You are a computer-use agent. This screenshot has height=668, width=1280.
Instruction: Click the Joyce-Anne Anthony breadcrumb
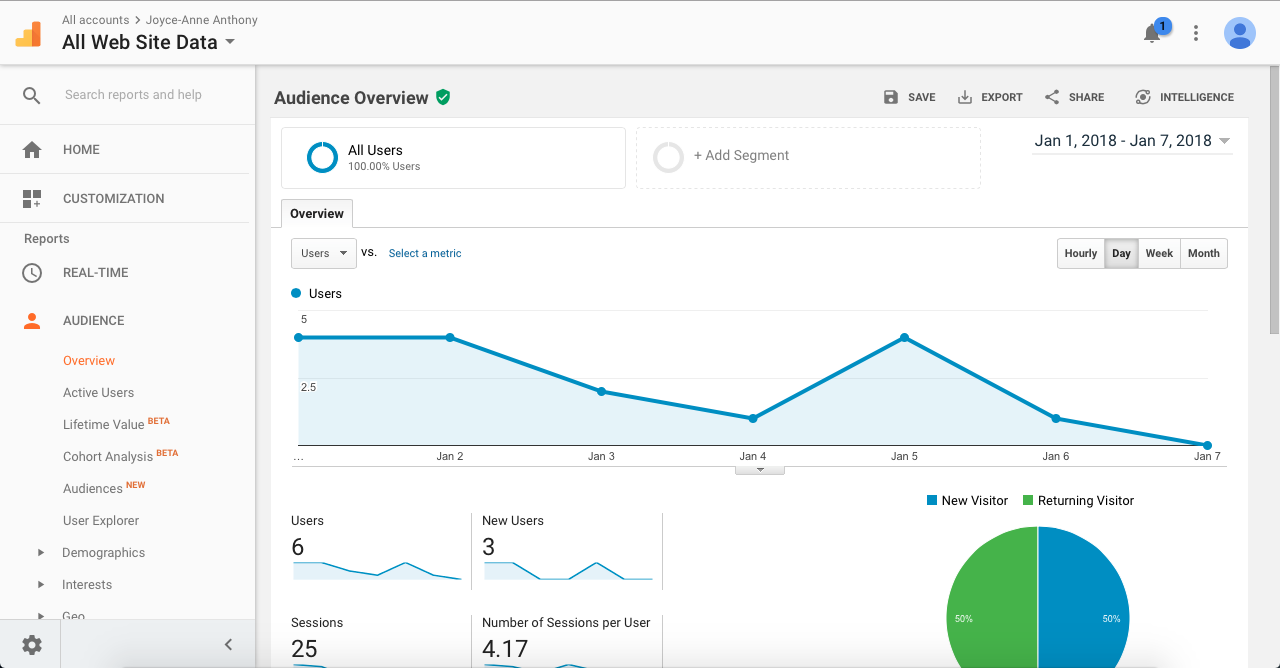click(x=200, y=20)
